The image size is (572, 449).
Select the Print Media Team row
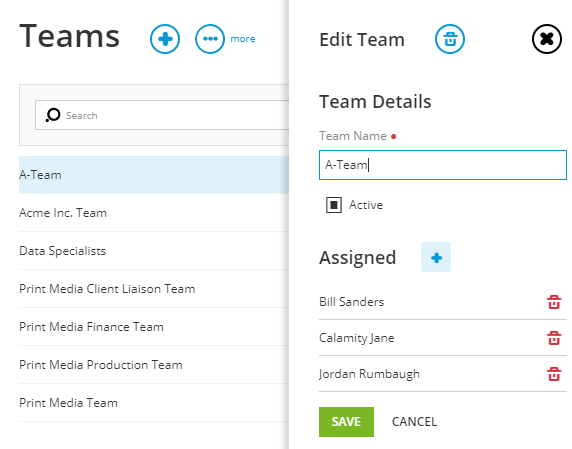(154, 402)
